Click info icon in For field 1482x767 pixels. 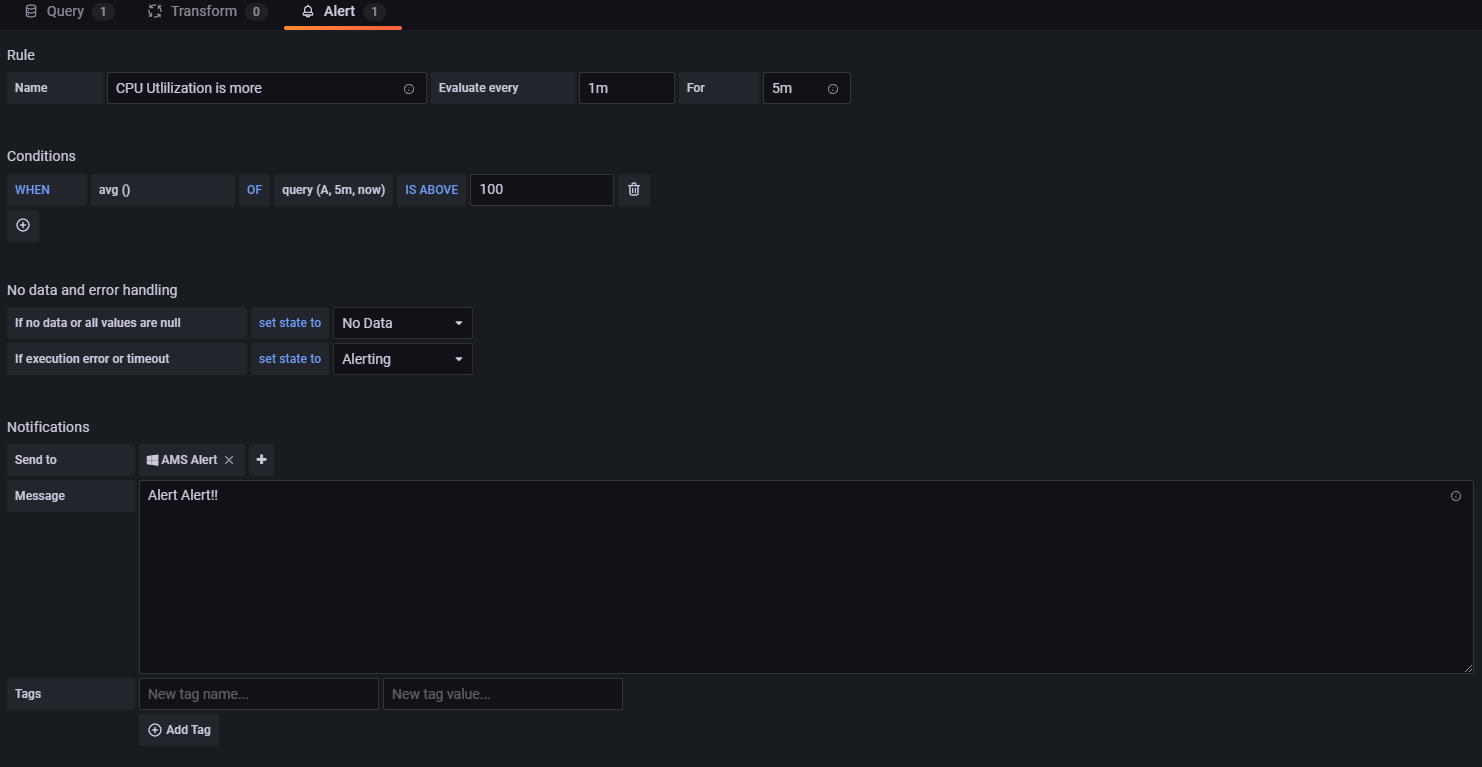pyautogui.click(x=833, y=89)
